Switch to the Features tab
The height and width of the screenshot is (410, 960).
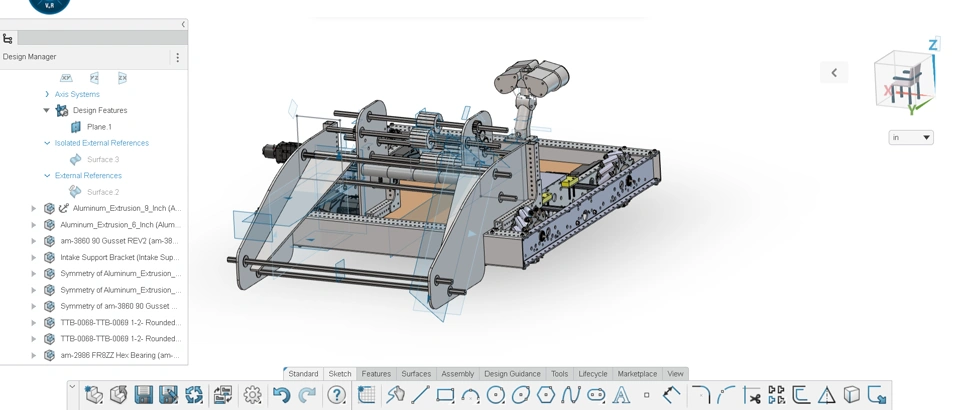(376, 373)
